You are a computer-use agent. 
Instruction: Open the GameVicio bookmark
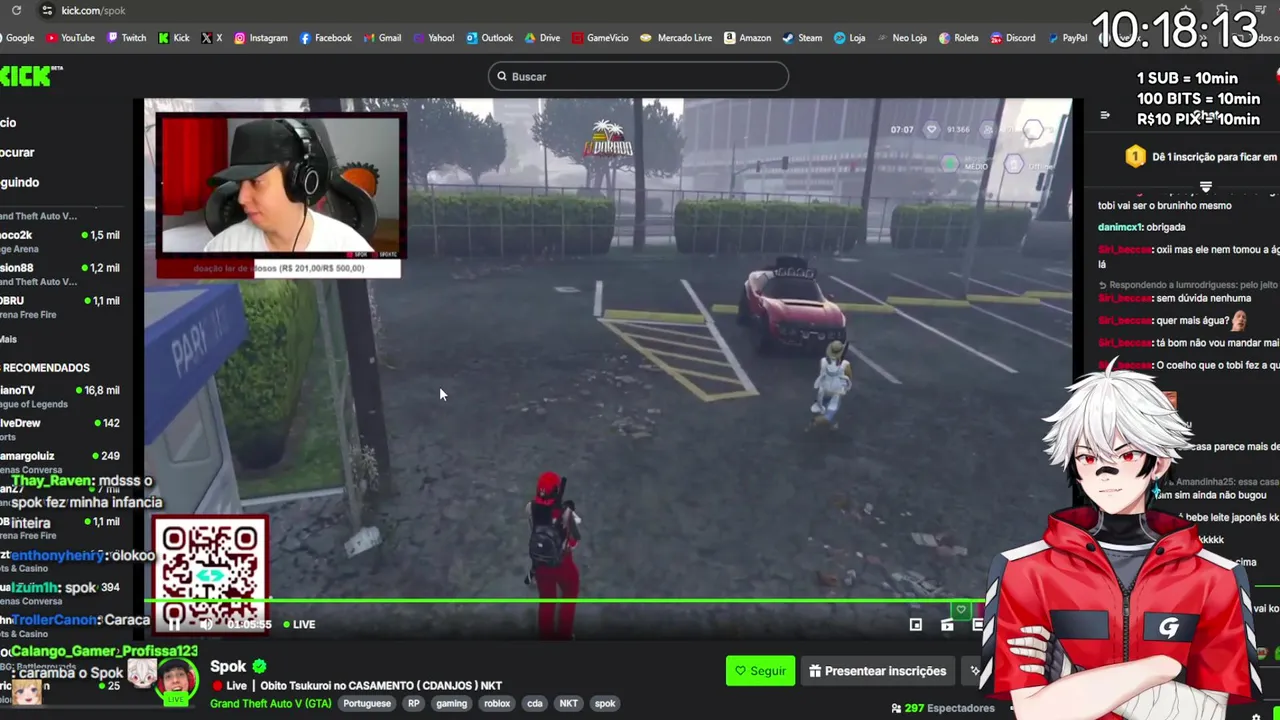tap(600, 38)
